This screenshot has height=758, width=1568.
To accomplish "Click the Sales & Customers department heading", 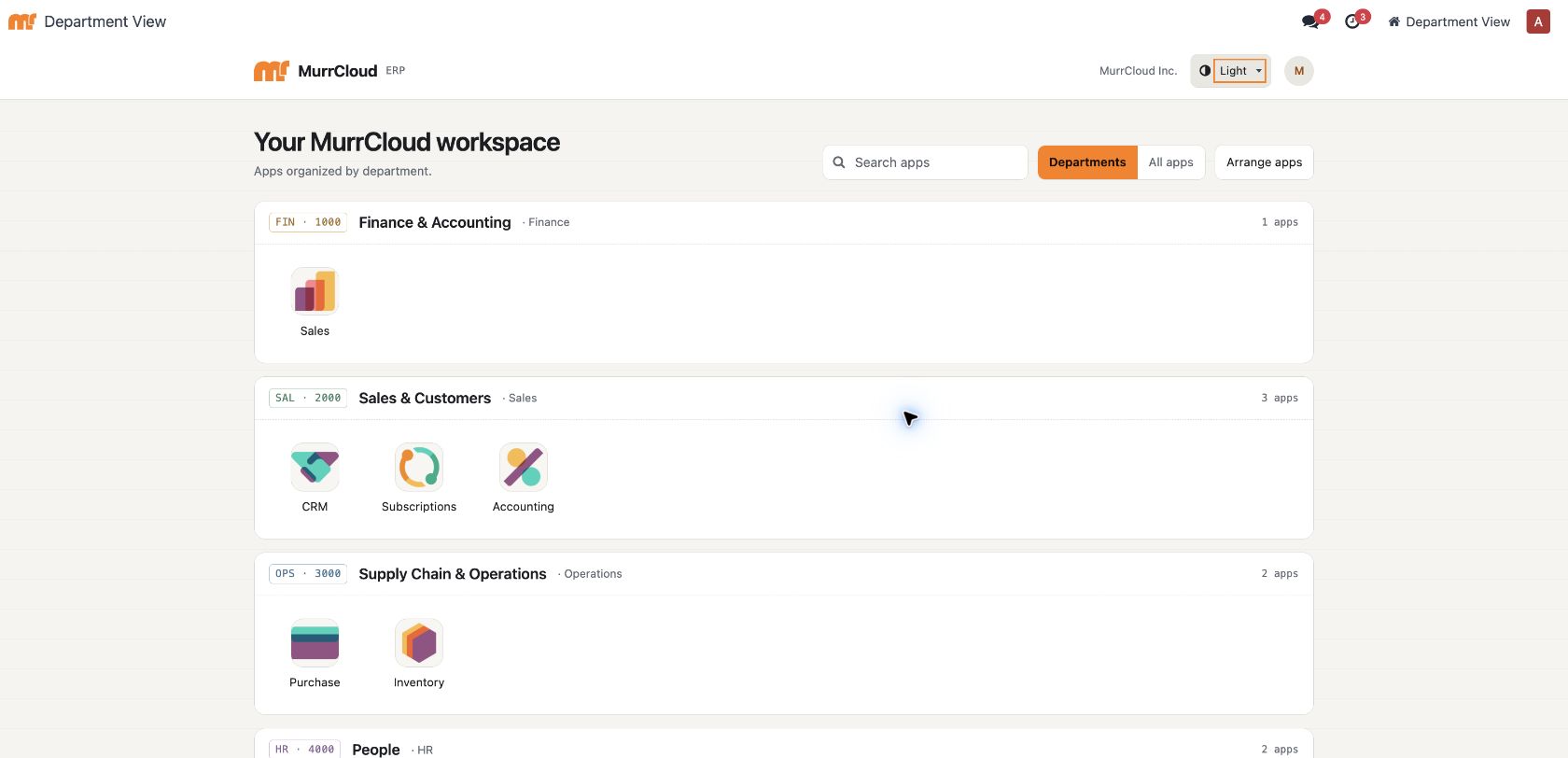I will tap(425, 398).
